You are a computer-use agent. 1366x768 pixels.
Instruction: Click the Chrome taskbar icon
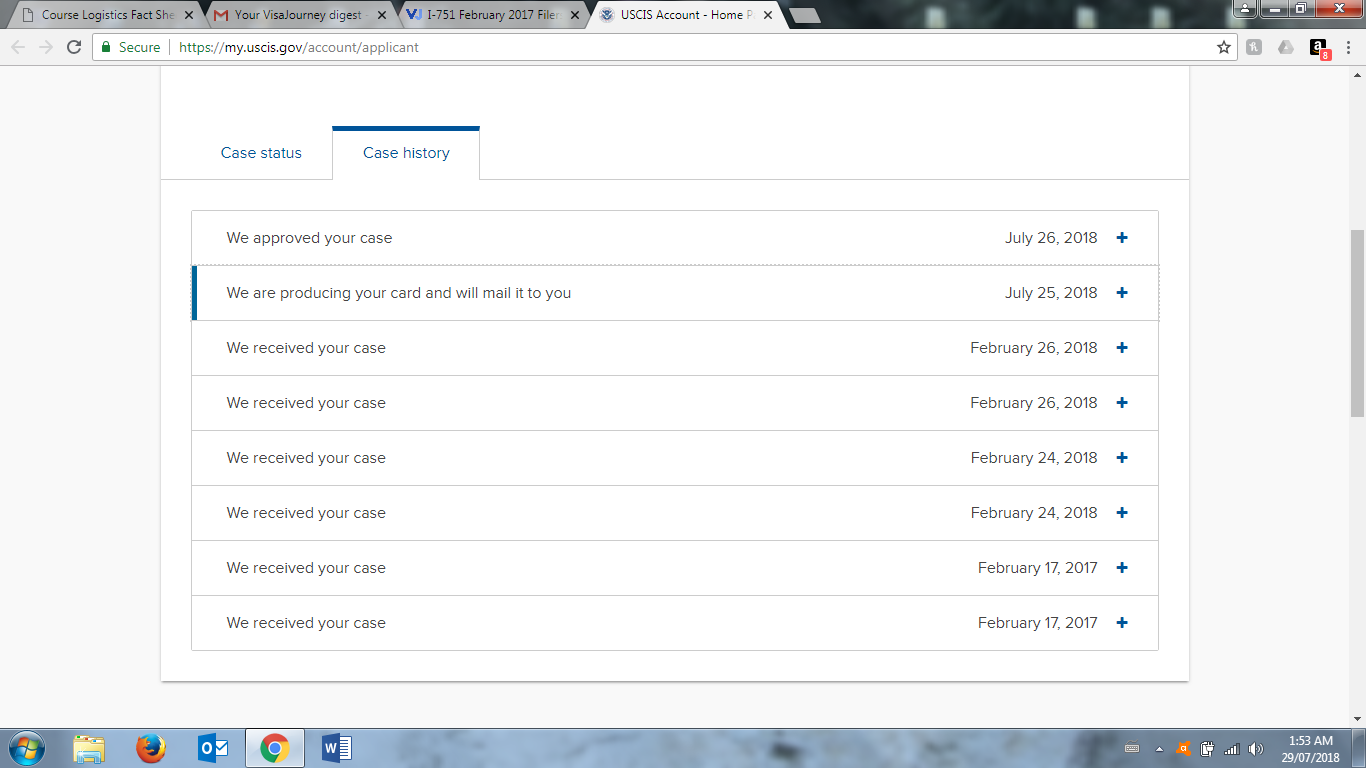pos(274,748)
